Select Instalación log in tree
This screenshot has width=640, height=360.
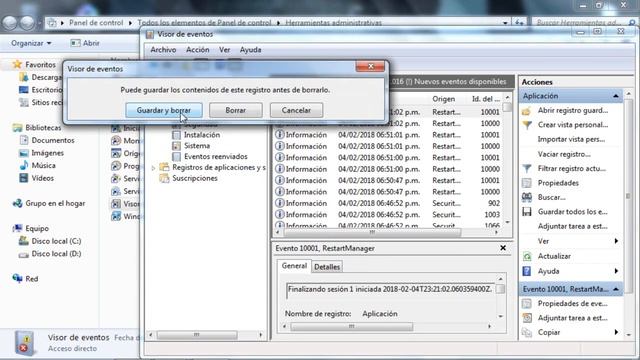click(x=202, y=135)
